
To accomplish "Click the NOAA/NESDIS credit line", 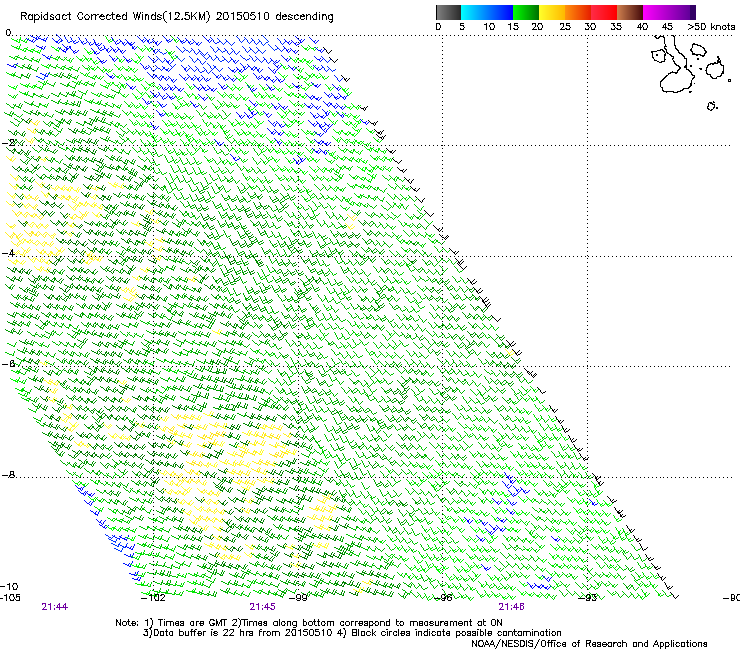I will (x=589, y=644).
